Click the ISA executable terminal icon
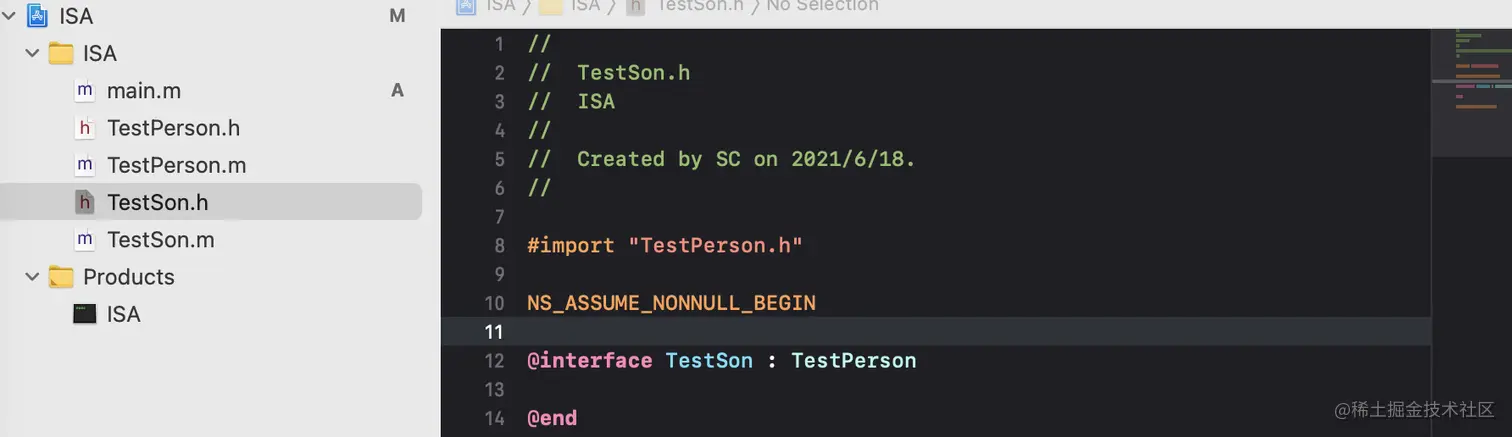This screenshot has width=1512, height=437. (85, 314)
